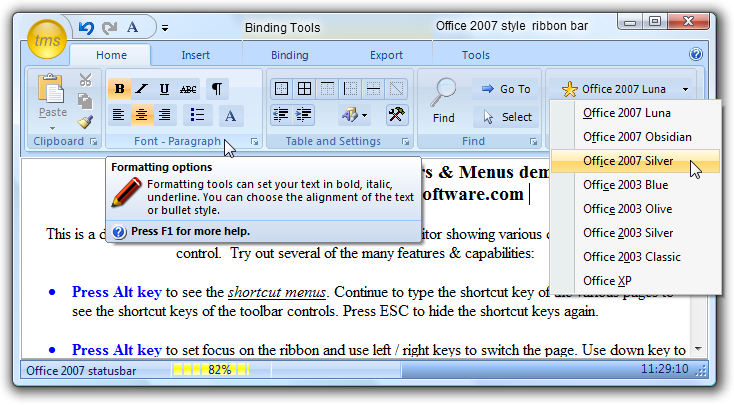Select Office 2003 Olive style
The height and width of the screenshot is (405, 734).
(635, 209)
